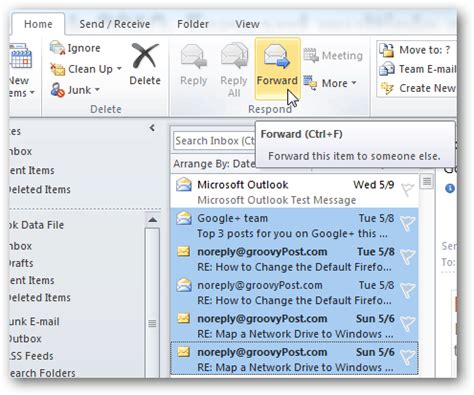474x395 pixels.
Task: Click the Junk block icon
Action: tap(57, 90)
